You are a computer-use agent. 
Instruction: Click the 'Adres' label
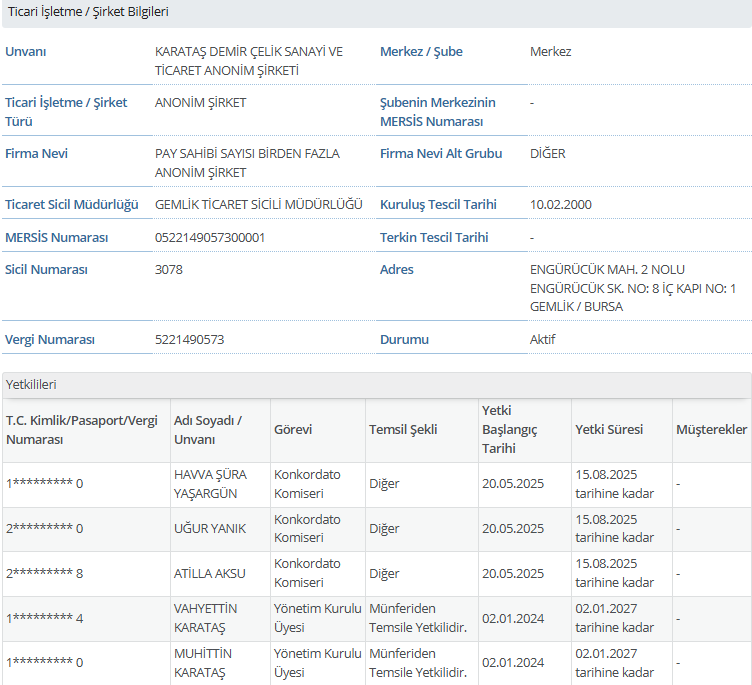coord(396,270)
